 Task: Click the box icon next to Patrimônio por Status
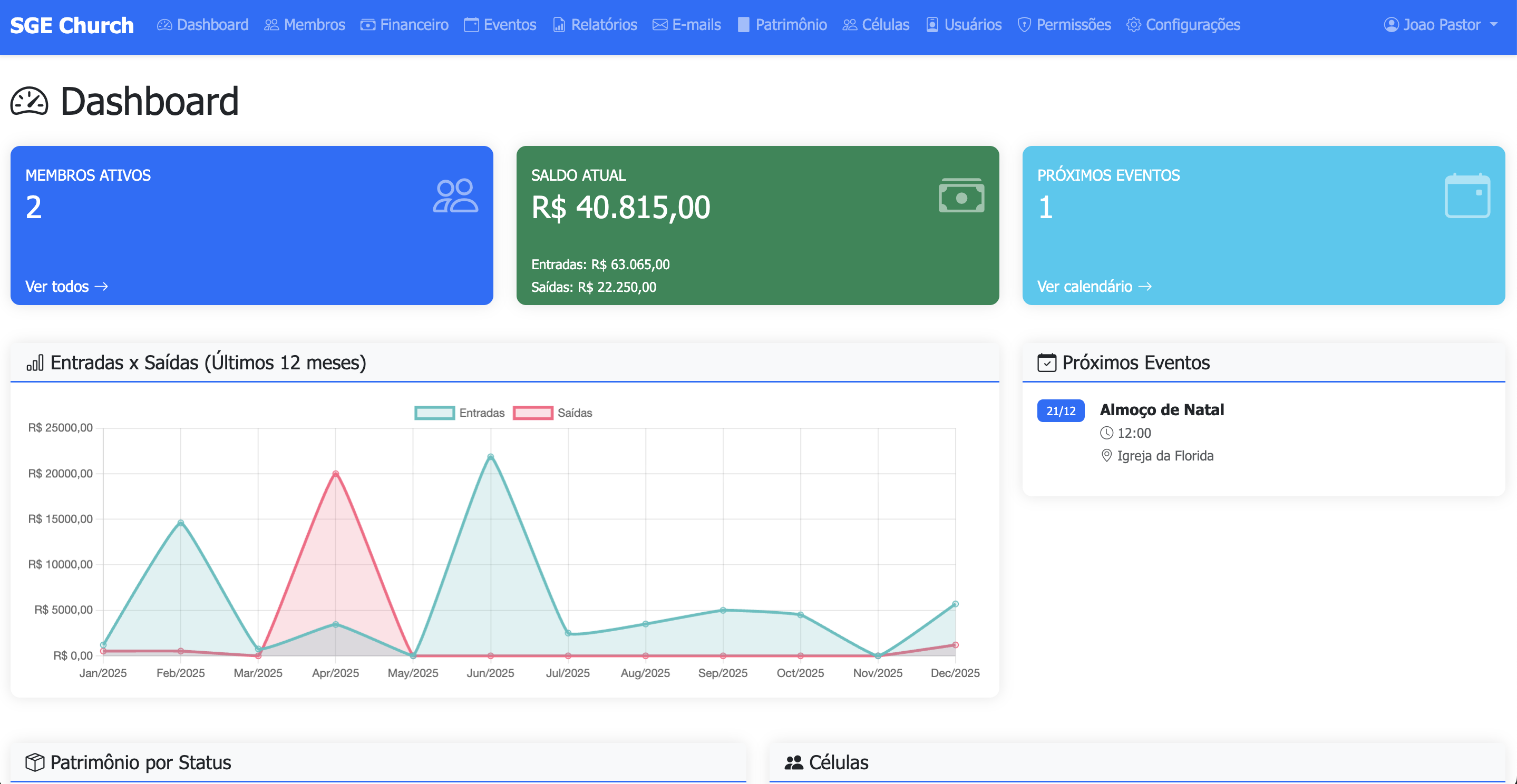pyautogui.click(x=35, y=762)
